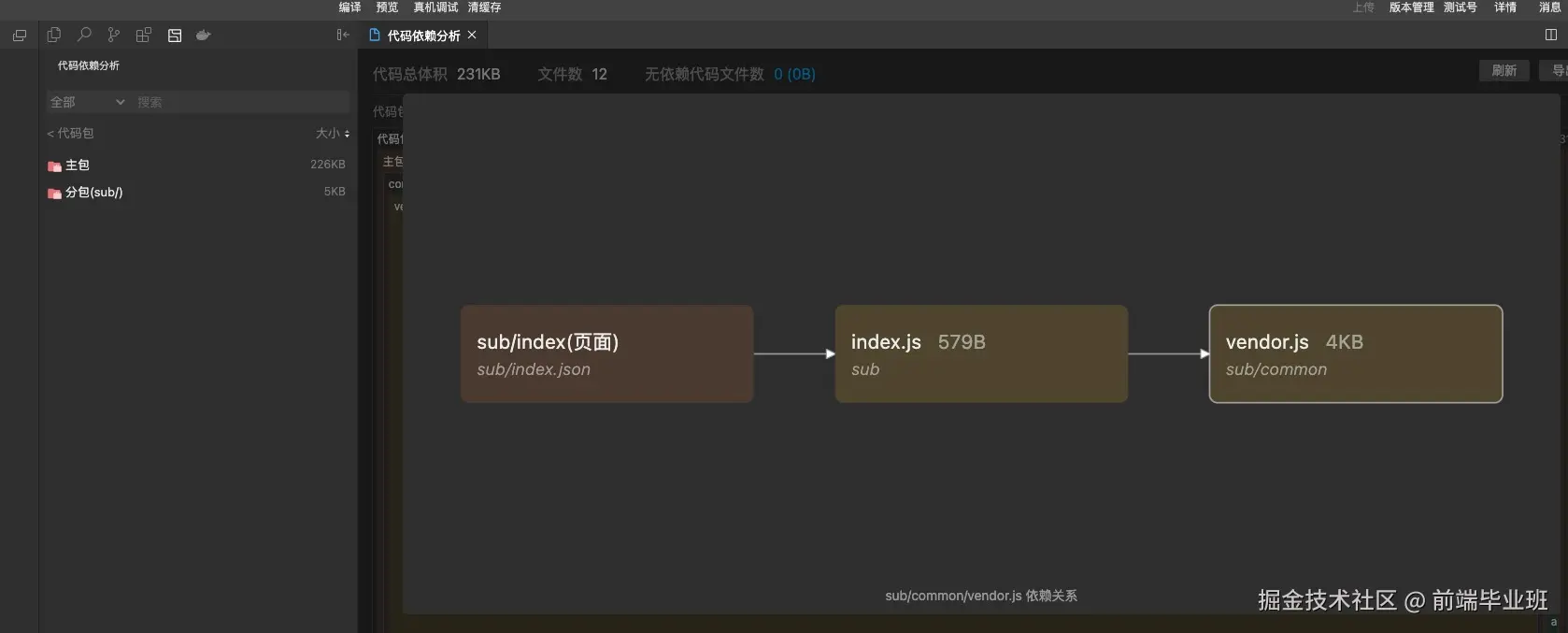The height and width of the screenshot is (633, 1568).
Task: Select the 主包 row
Action: click(198, 165)
